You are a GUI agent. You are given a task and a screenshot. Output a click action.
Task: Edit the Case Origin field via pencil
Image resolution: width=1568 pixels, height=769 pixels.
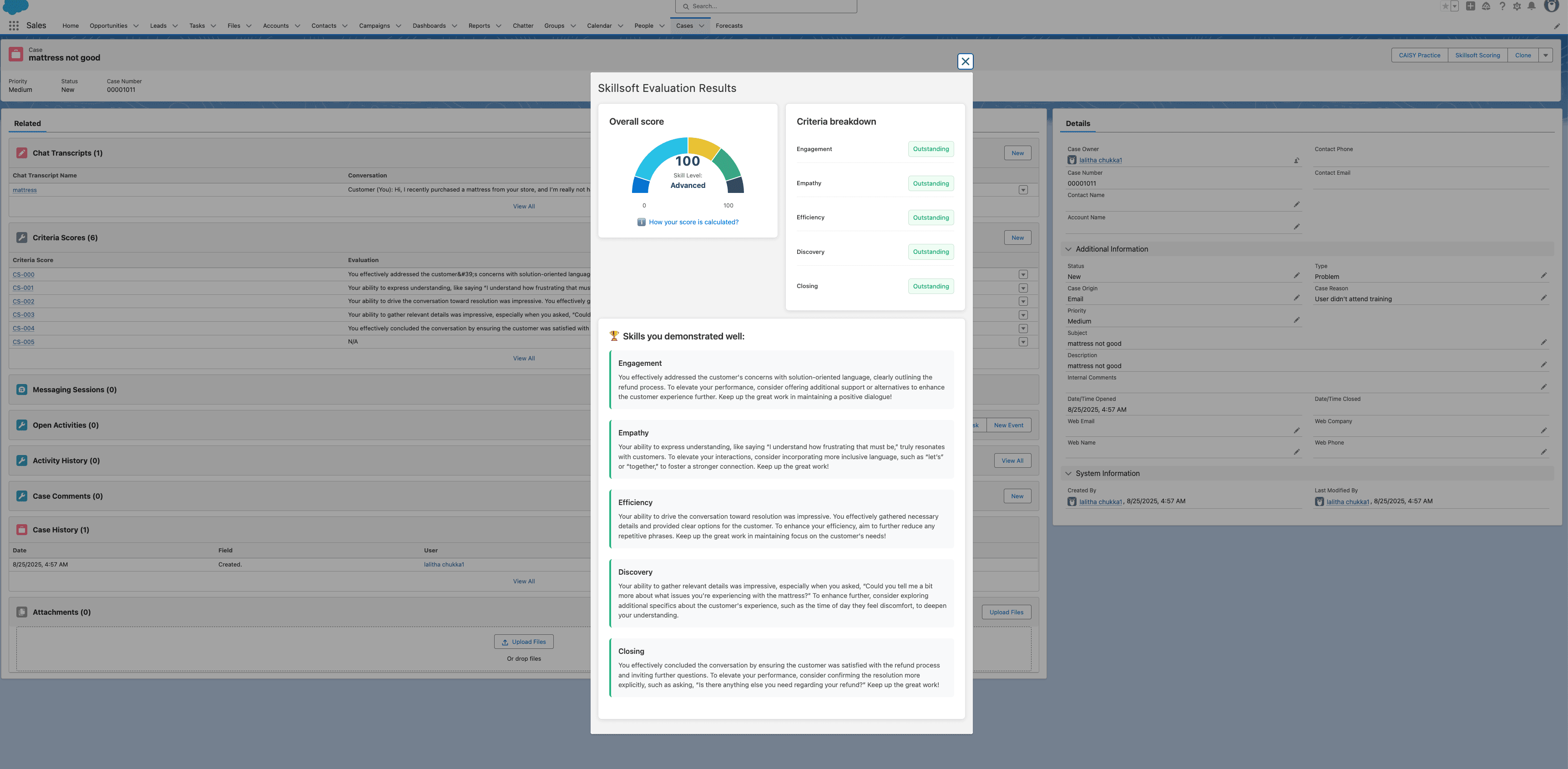tap(1296, 298)
